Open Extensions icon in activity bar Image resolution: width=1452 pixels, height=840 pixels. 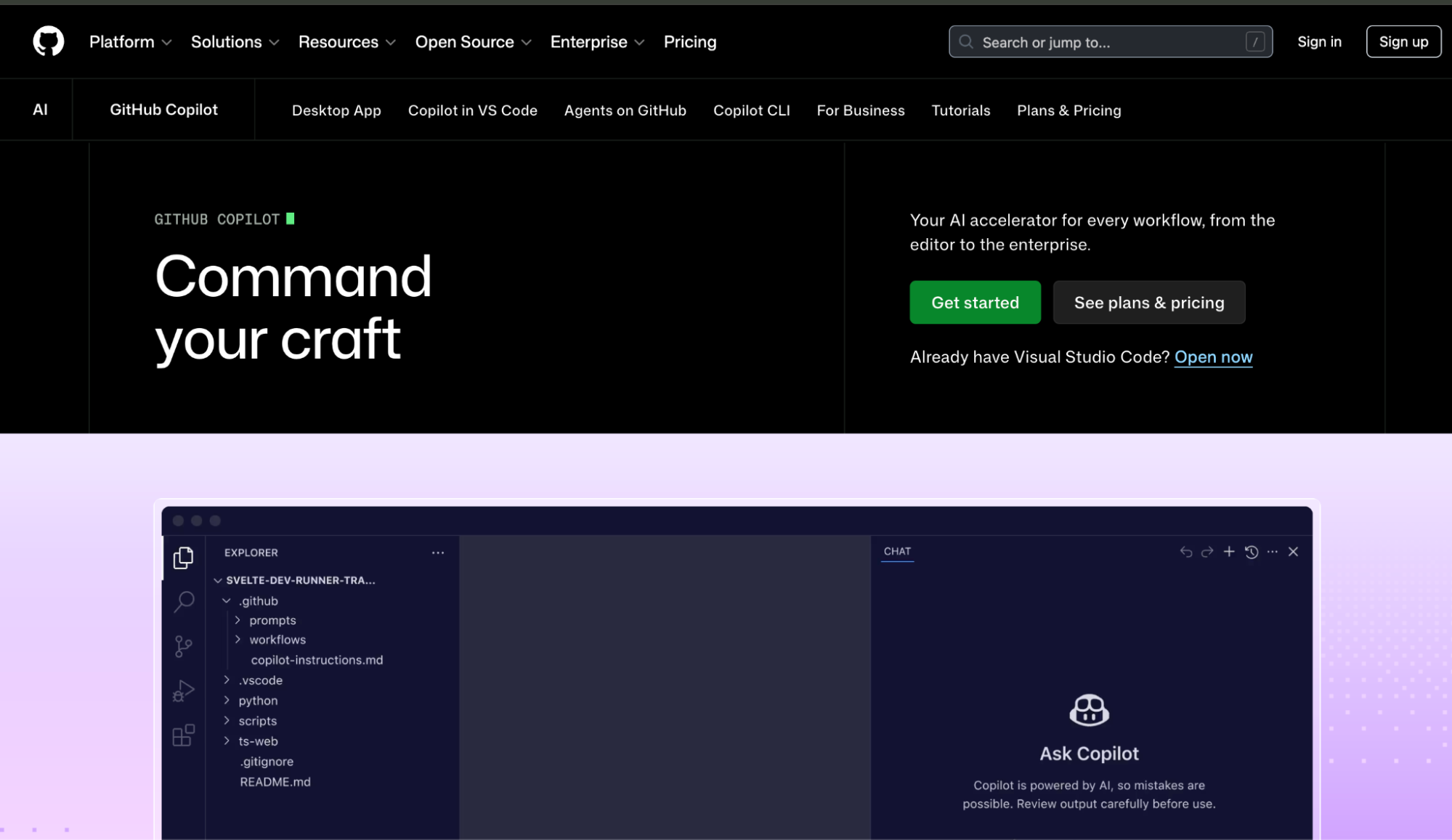[x=184, y=735]
